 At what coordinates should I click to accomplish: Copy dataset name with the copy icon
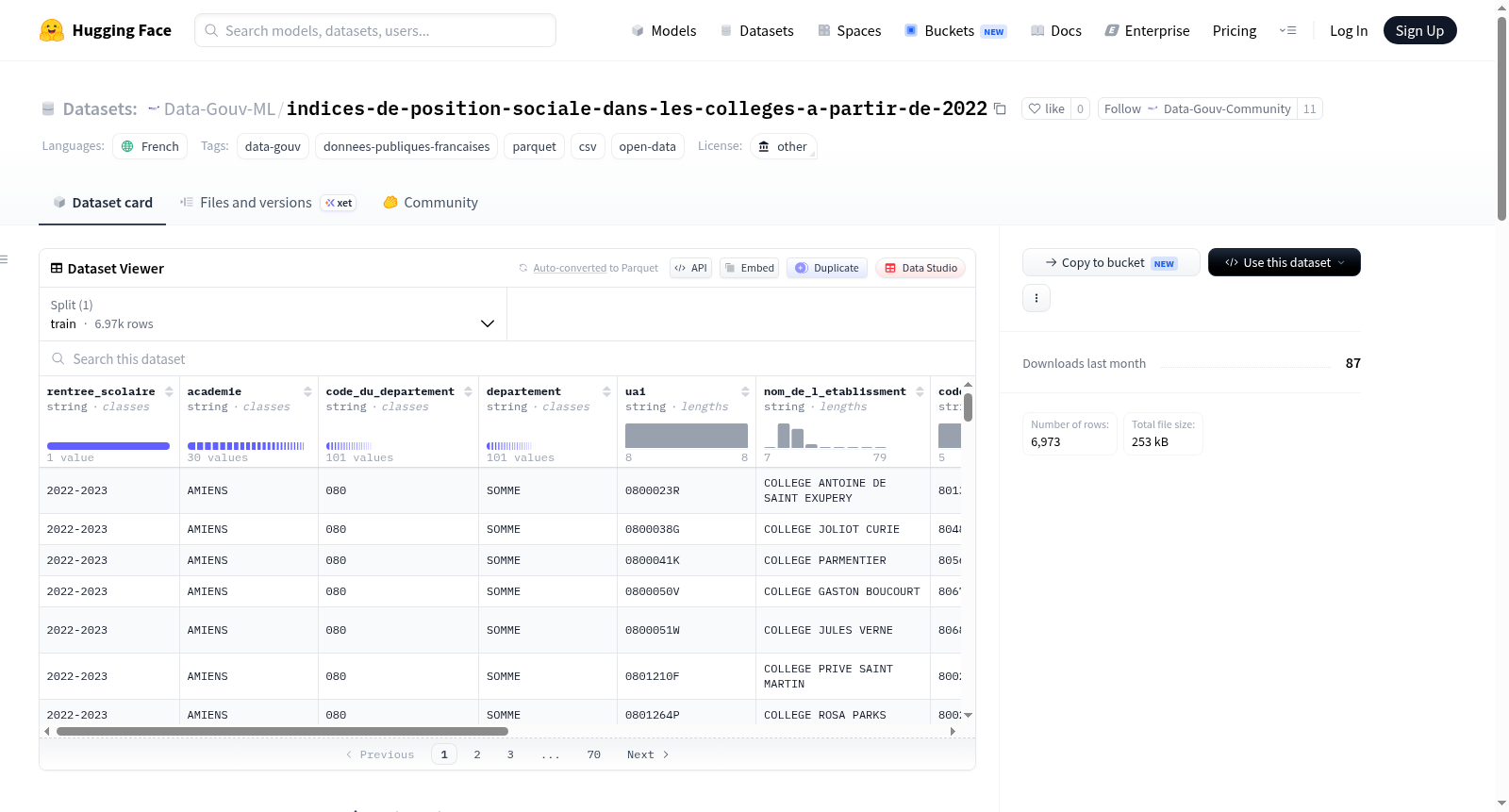point(1000,109)
